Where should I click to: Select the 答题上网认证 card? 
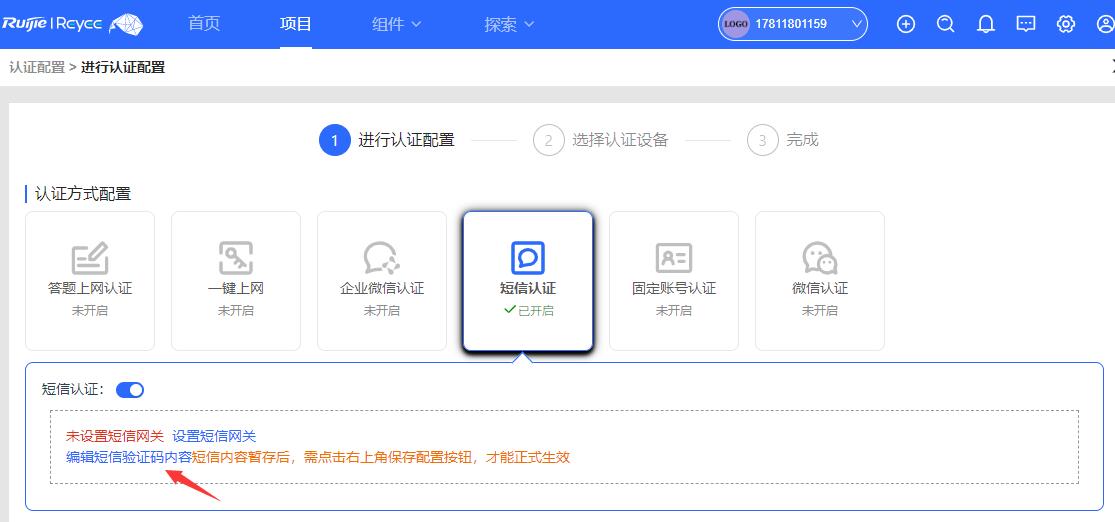coord(90,280)
